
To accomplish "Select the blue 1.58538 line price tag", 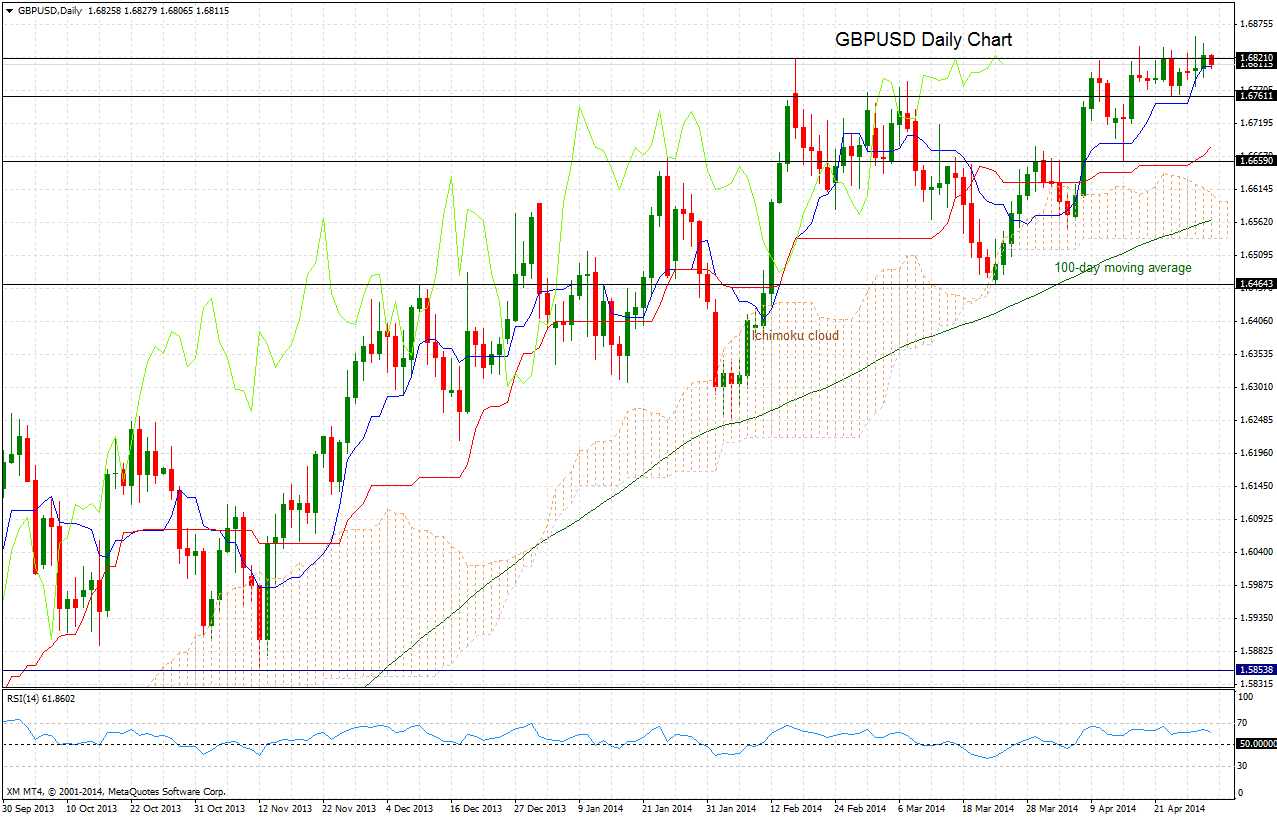I will [1255, 669].
